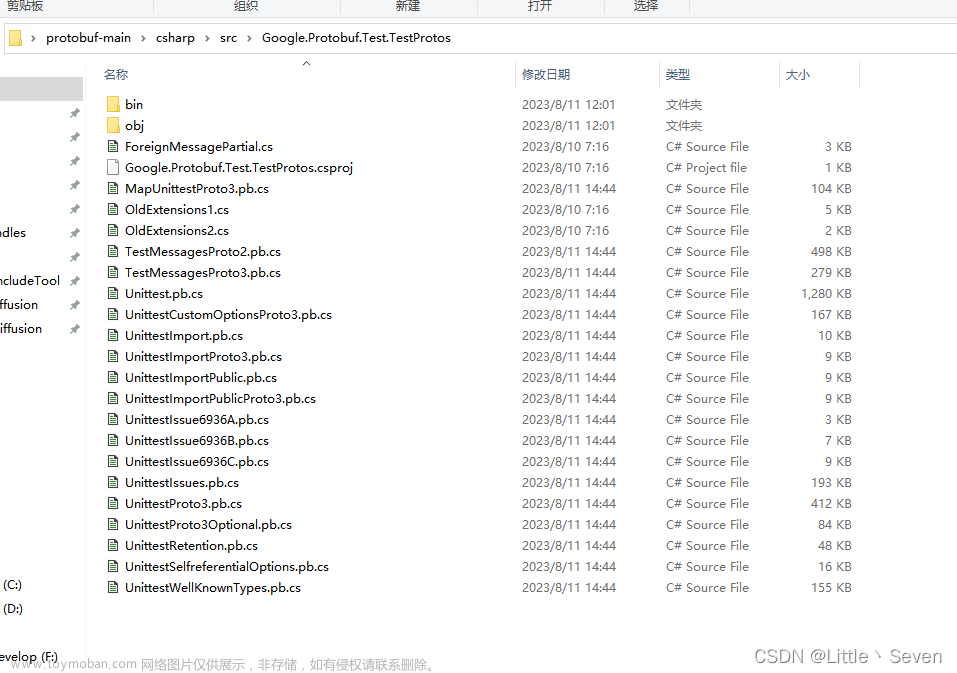Select file name Google.Protobuf.Test.TestProtos.csproj

click(x=239, y=168)
